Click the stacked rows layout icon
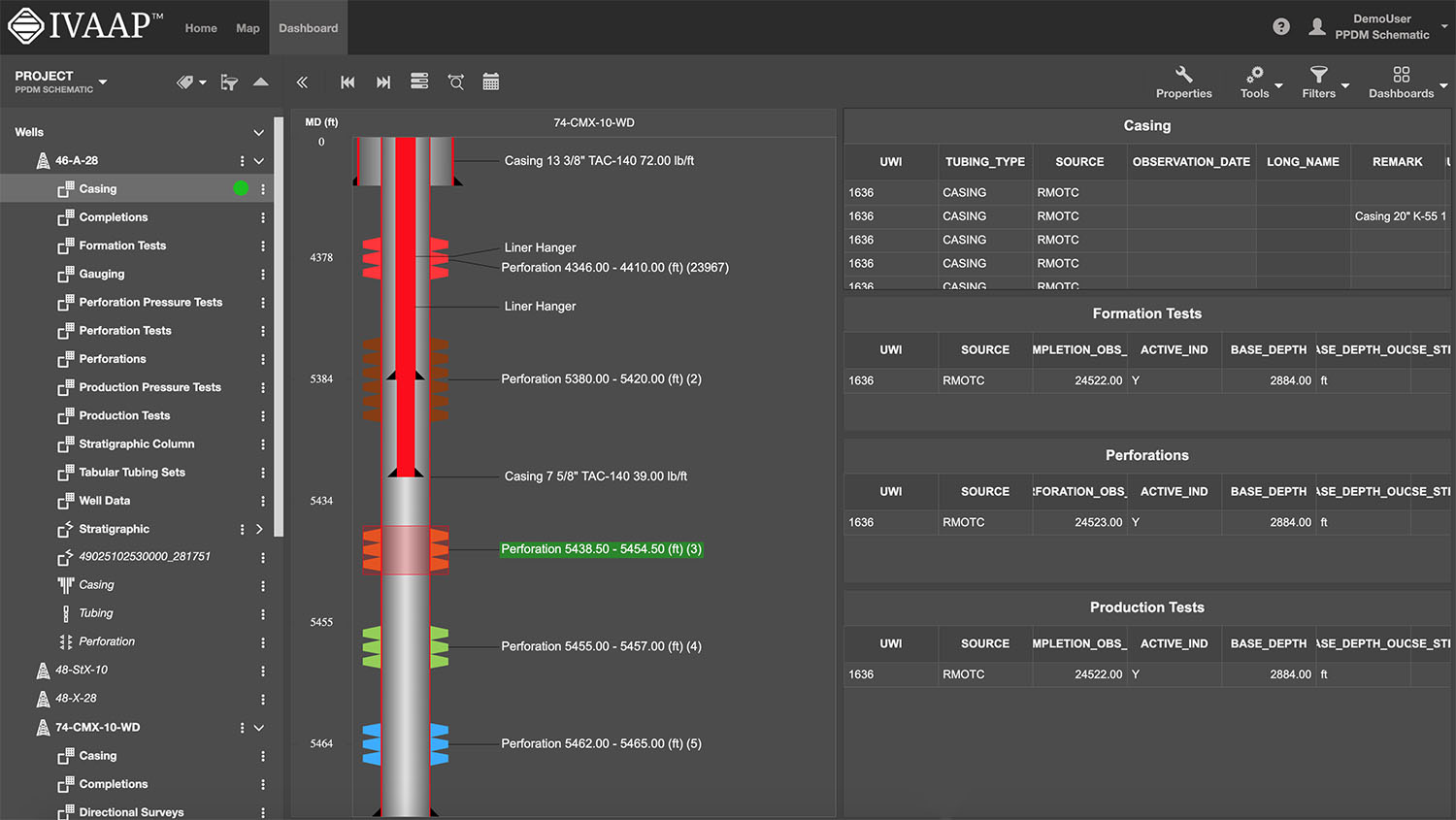 click(419, 82)
